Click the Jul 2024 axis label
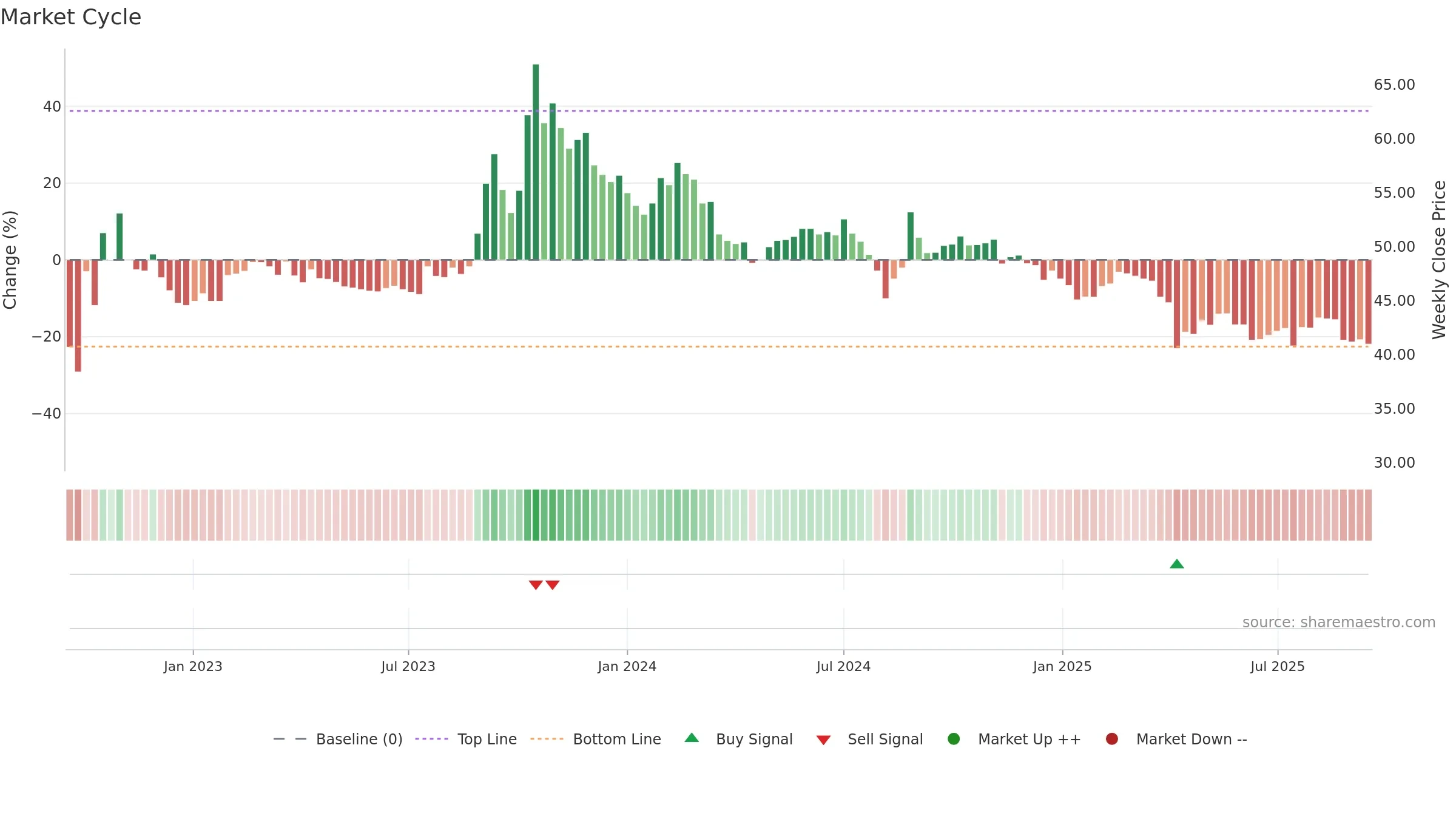The height and width of the screenshot is (819, 1456). (x=843, y=666)
